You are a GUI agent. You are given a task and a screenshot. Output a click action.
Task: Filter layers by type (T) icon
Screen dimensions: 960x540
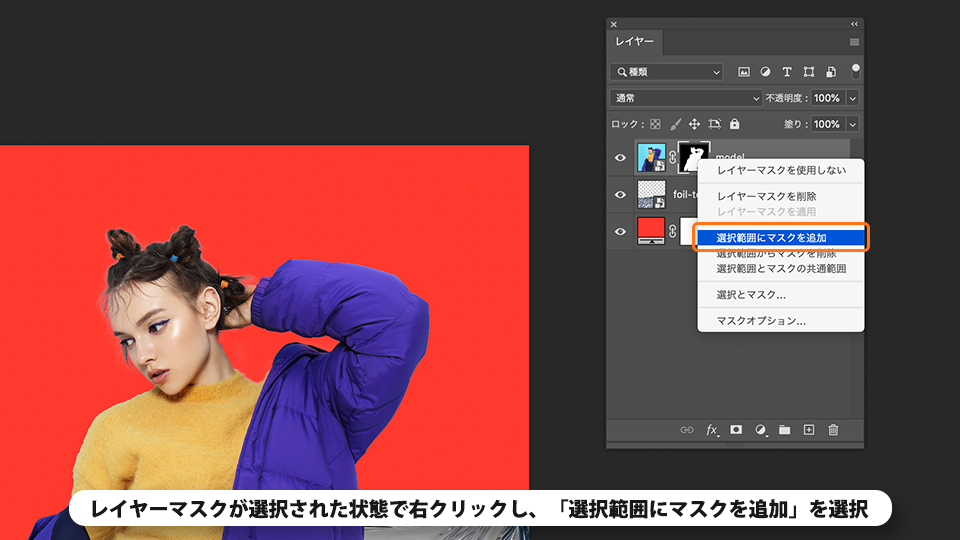pyautogui.click(x=787, y=72)
